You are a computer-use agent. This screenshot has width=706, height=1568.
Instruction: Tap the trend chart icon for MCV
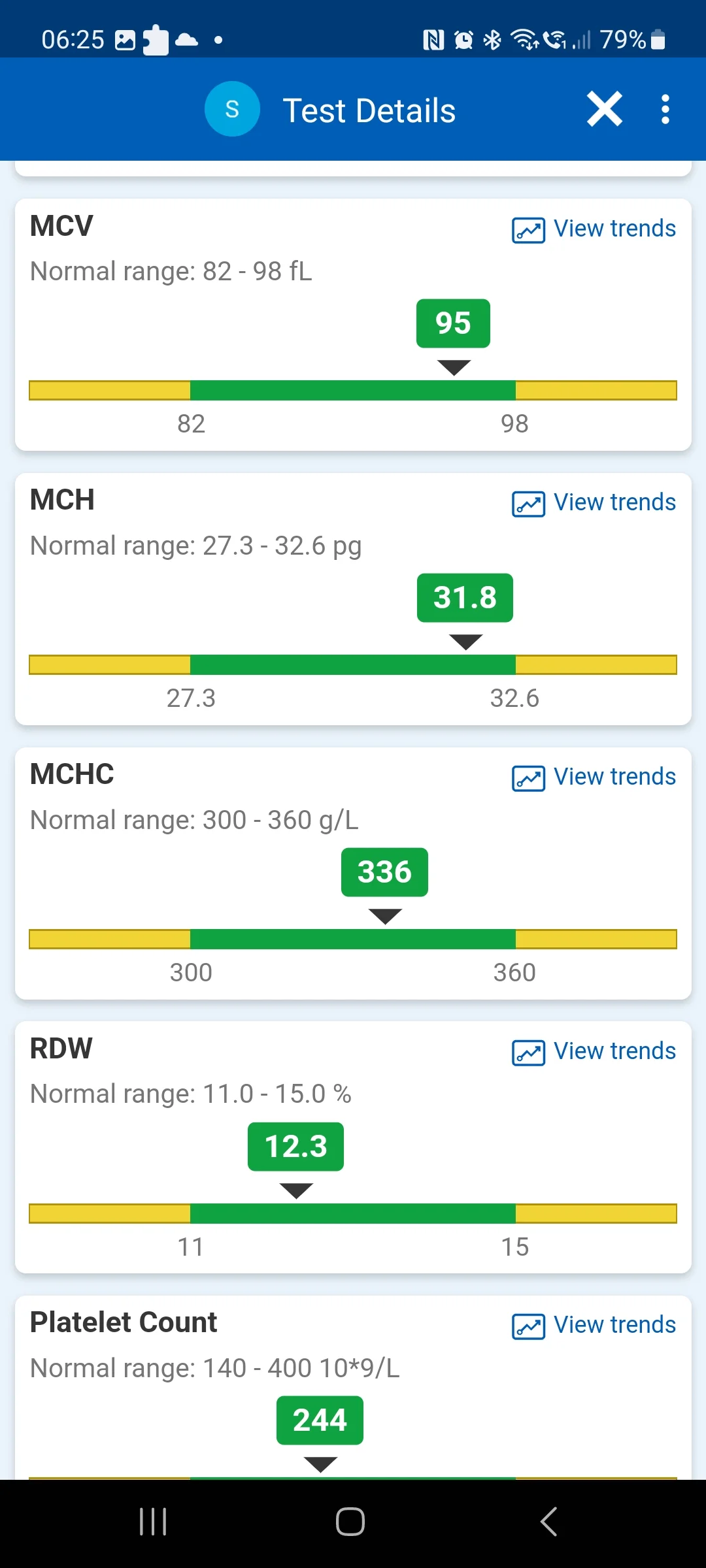528,230
